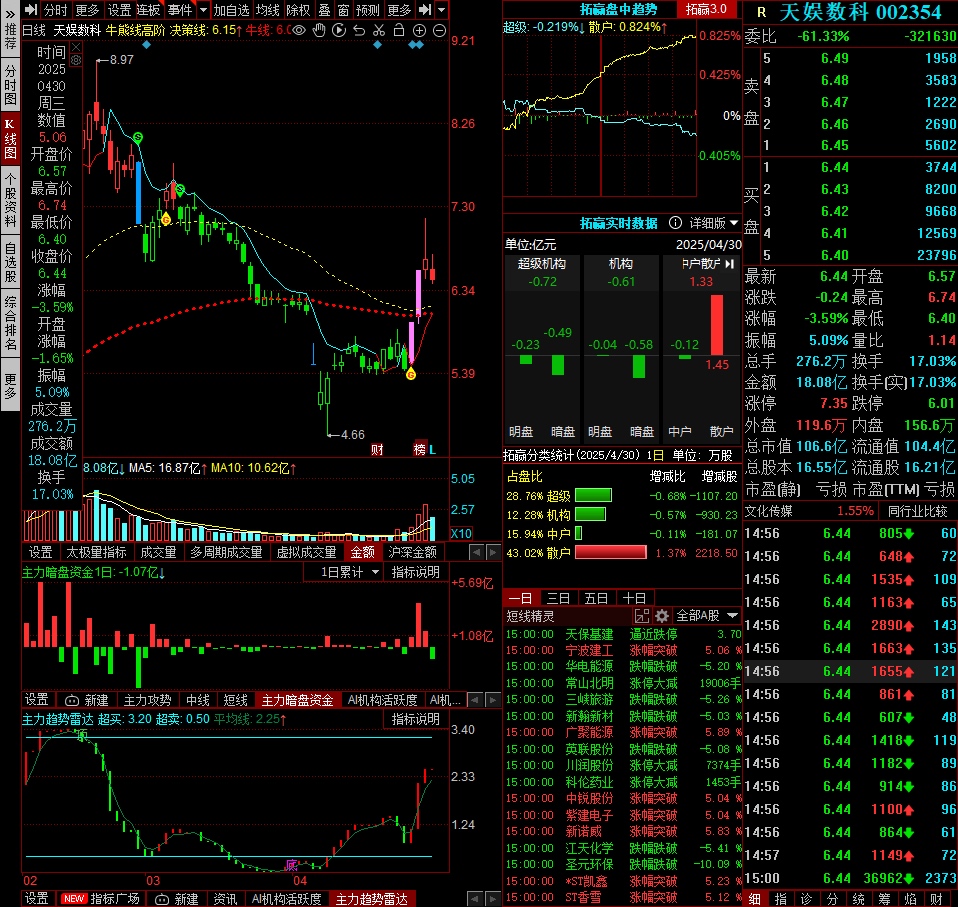Screen dimensions: 958x907
Task: Open the 分时图 sidebar tab
Action: 10,85
